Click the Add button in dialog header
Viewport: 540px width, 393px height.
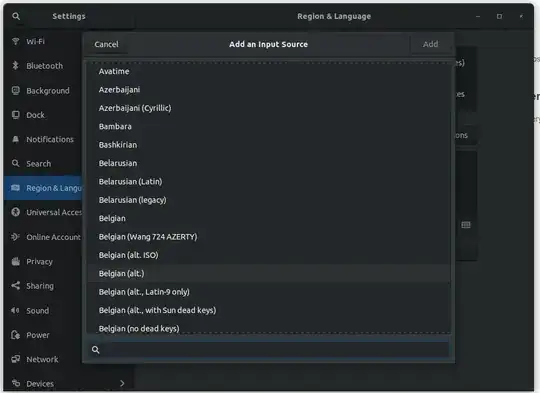(430, 44)
